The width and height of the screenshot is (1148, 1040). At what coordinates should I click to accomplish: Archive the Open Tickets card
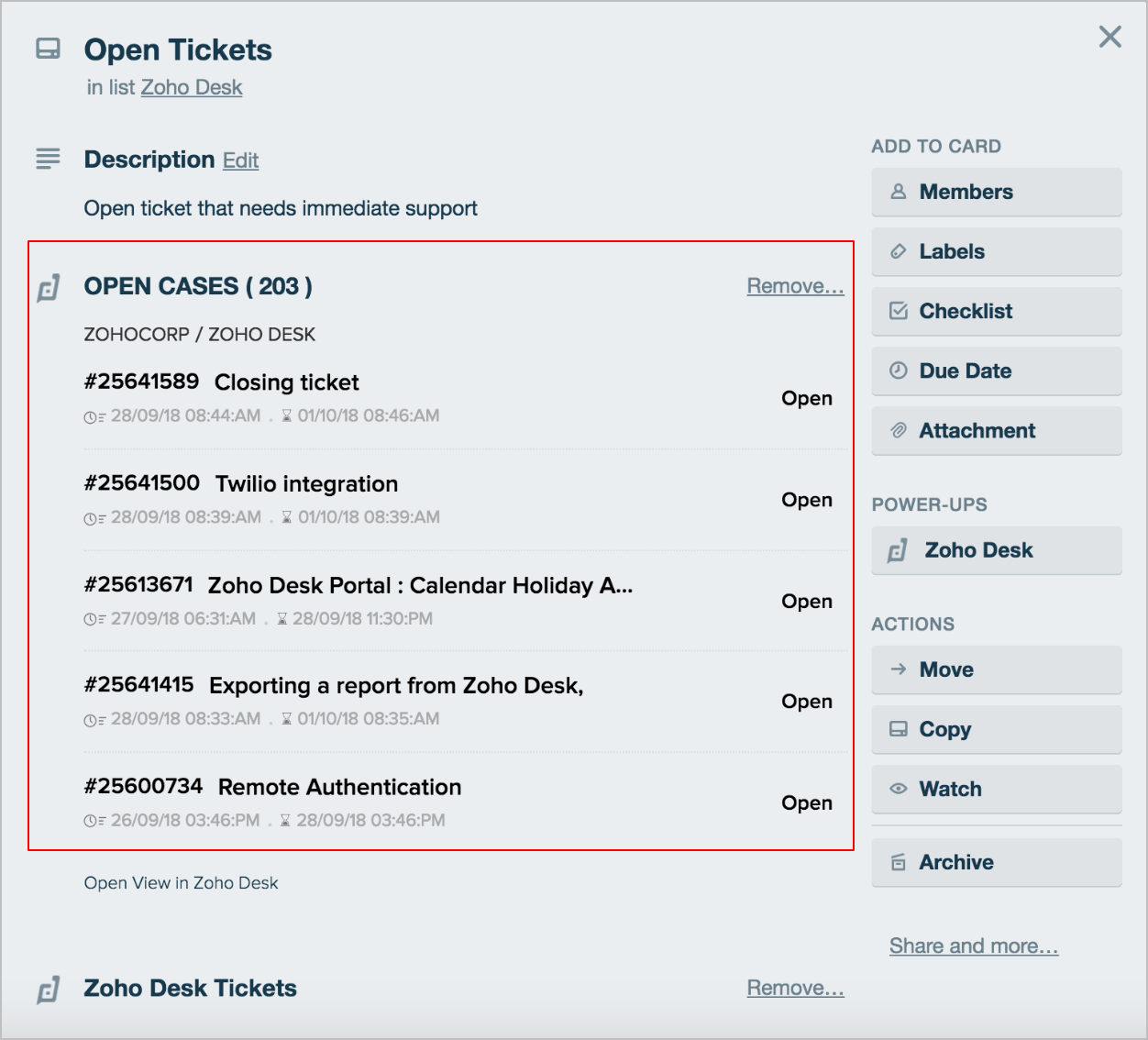tap(996, 862)
